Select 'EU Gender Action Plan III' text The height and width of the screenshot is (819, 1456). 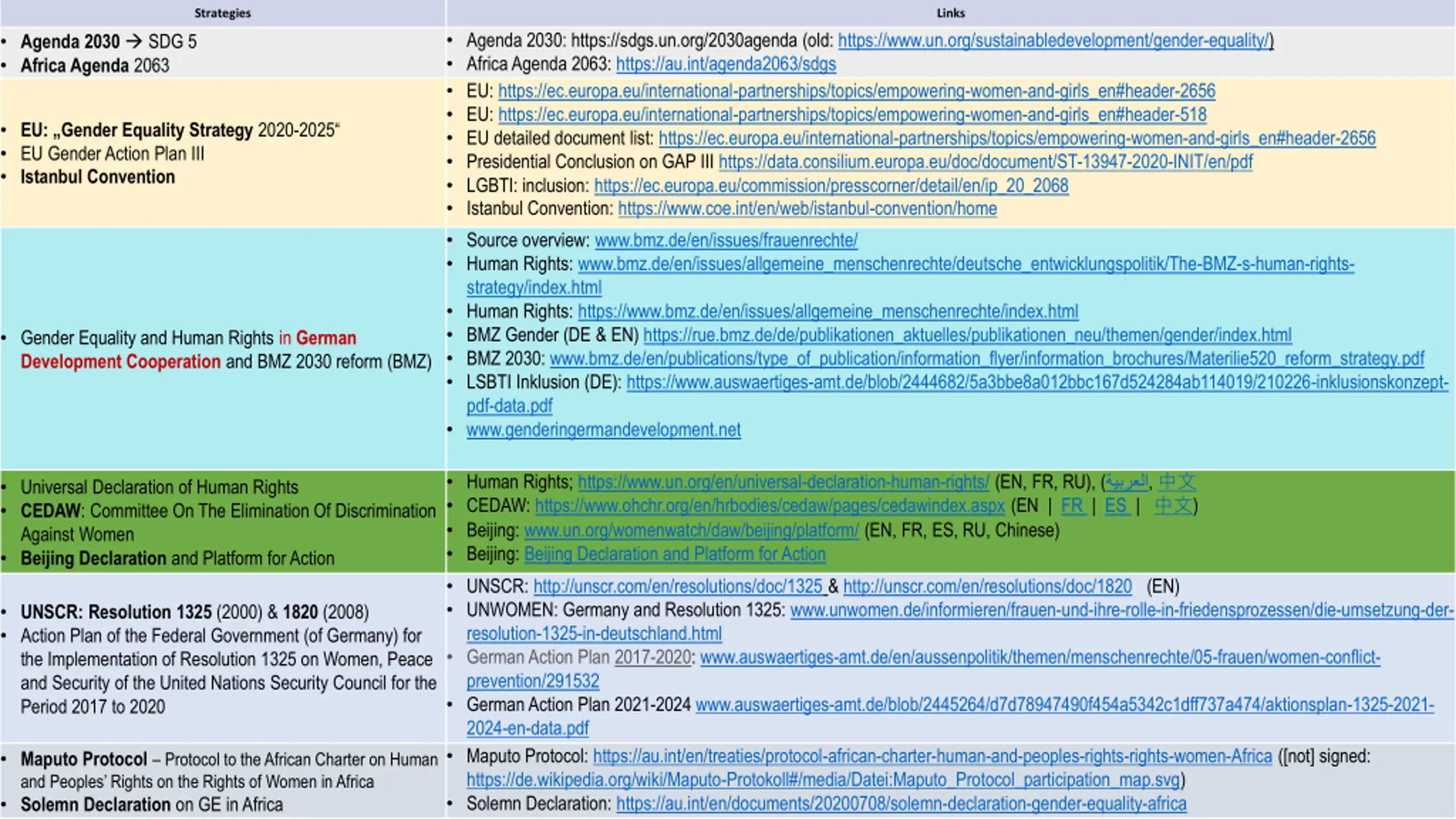click(x=113, y=154)
